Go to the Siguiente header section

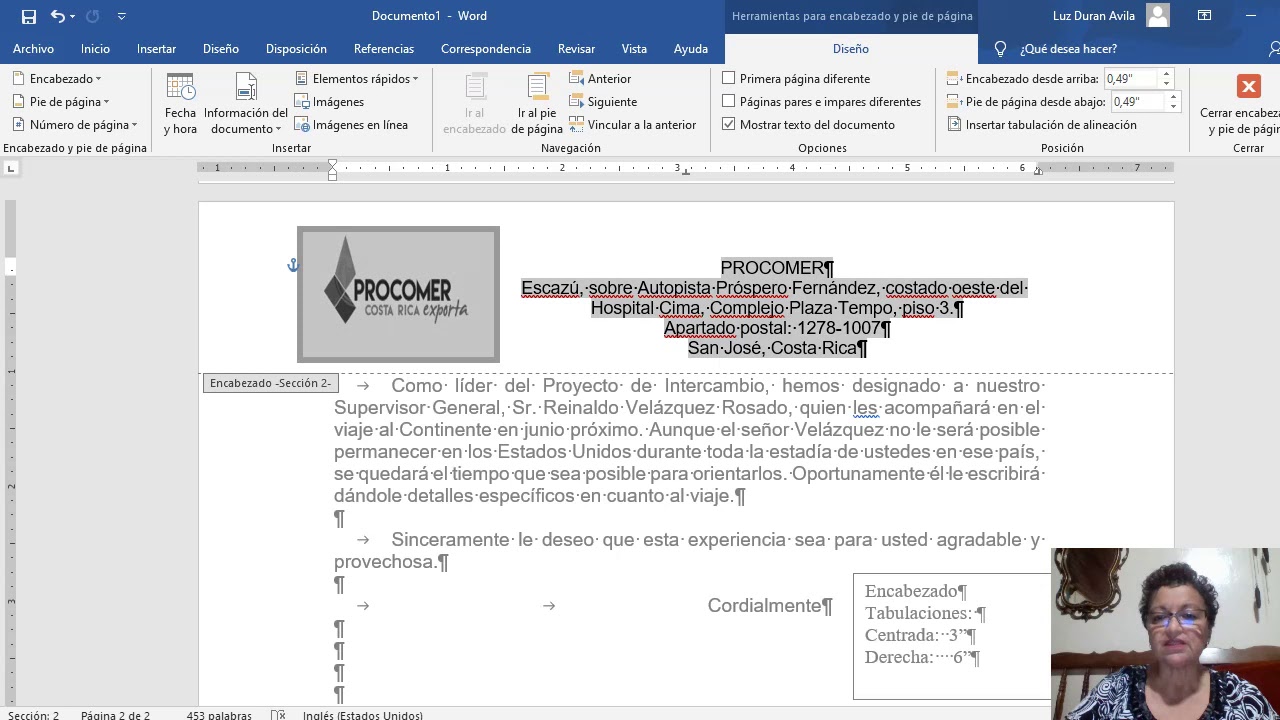click(x=603, y=102)
